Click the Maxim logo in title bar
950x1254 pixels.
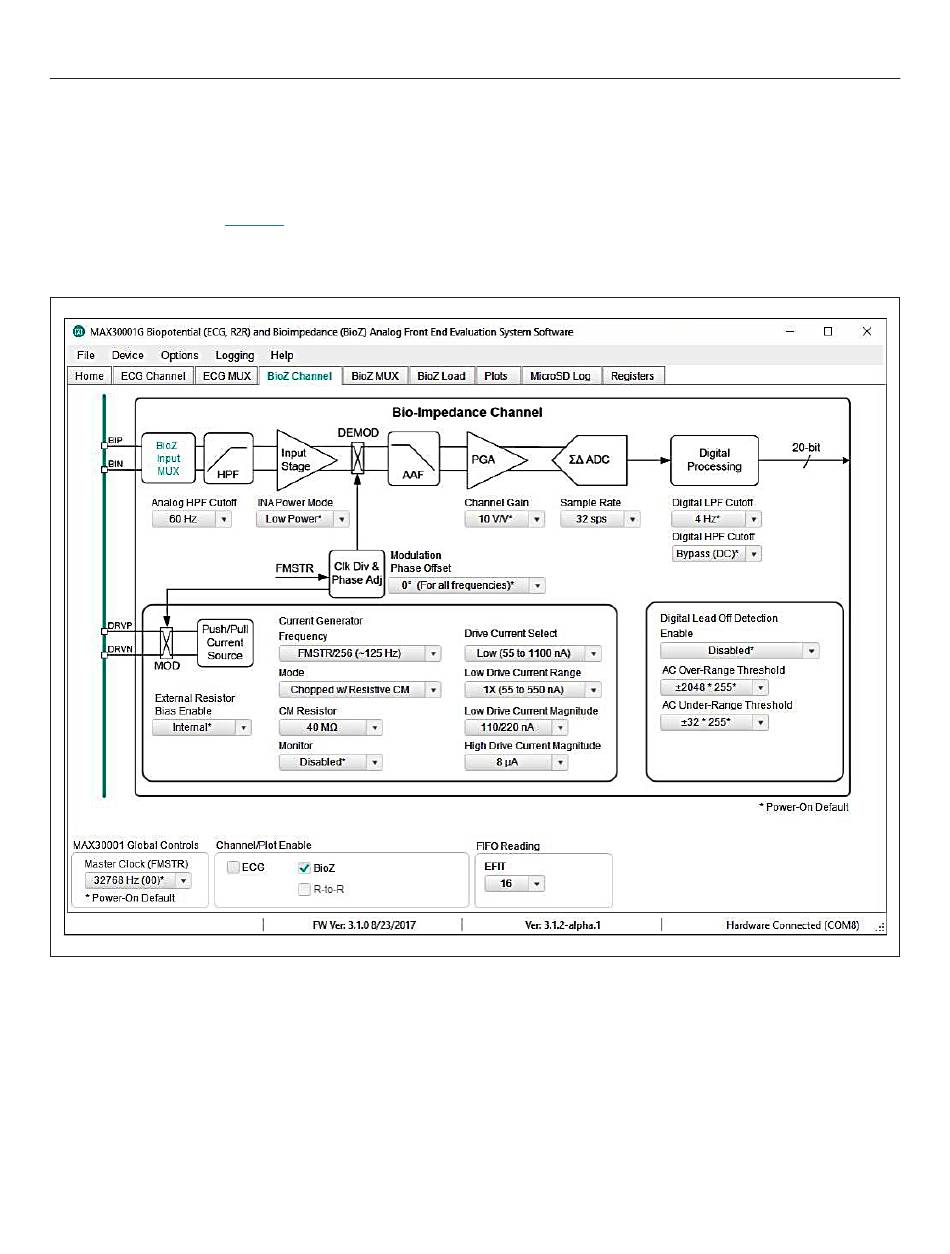[x=78, y=332]
